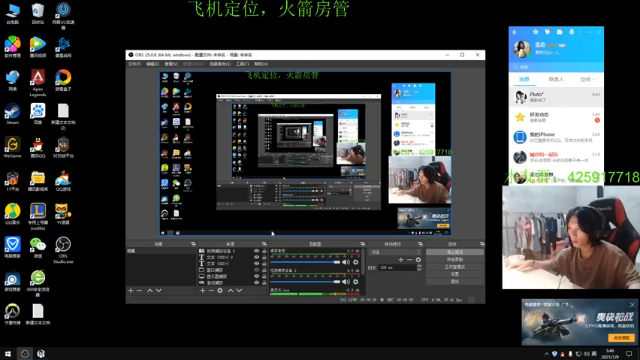Screen dimensions: 640x360
Task: Open the Apex Legends desktop shortcut
Action: coord(38,83)
